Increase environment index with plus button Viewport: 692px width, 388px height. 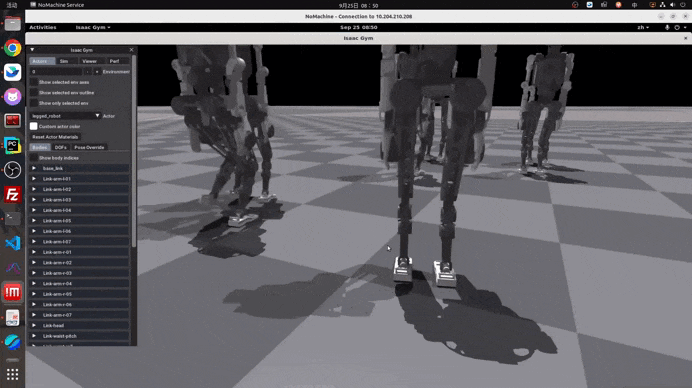pos(97,72)
